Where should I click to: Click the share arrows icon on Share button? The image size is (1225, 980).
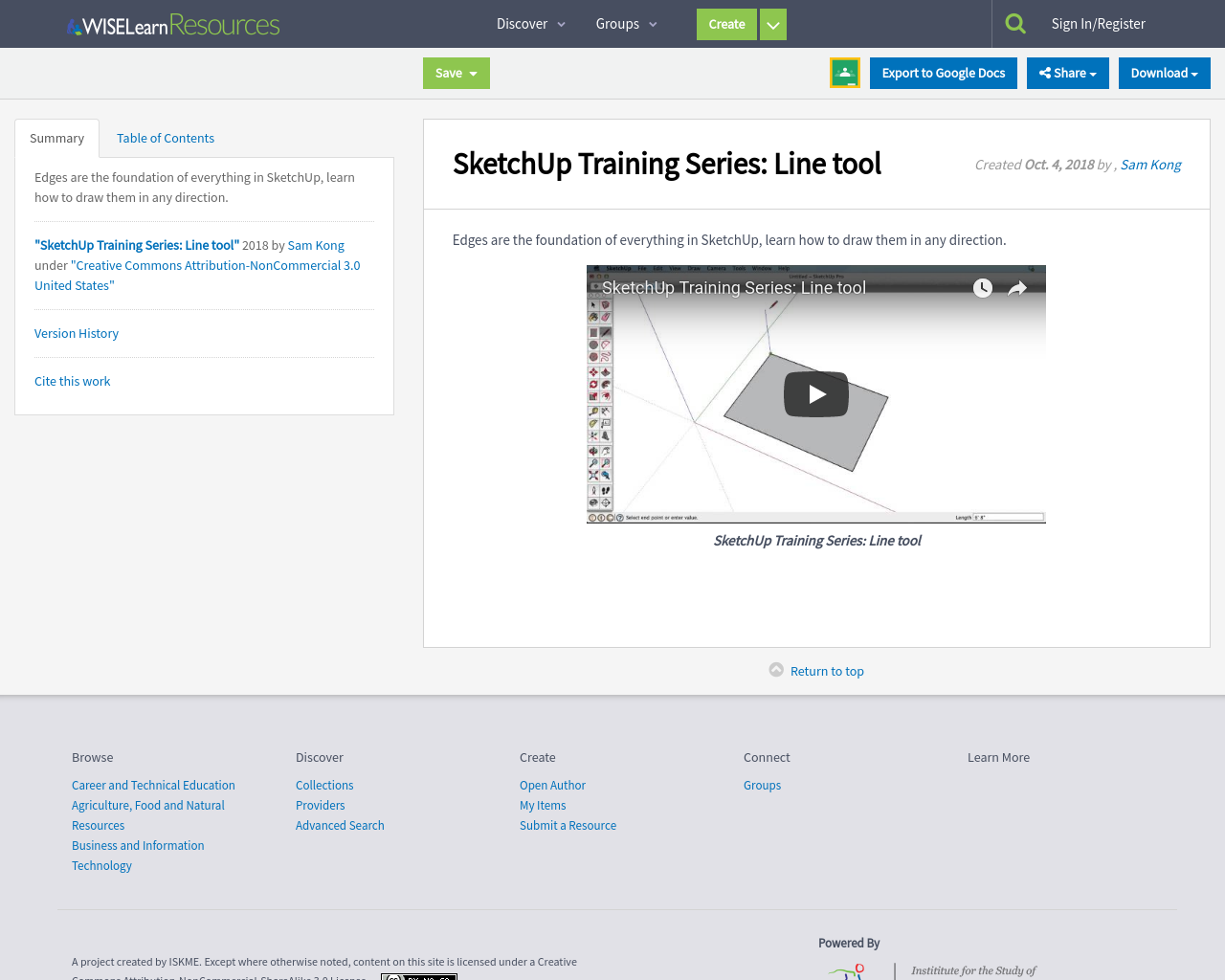[x=1047, y=72]
